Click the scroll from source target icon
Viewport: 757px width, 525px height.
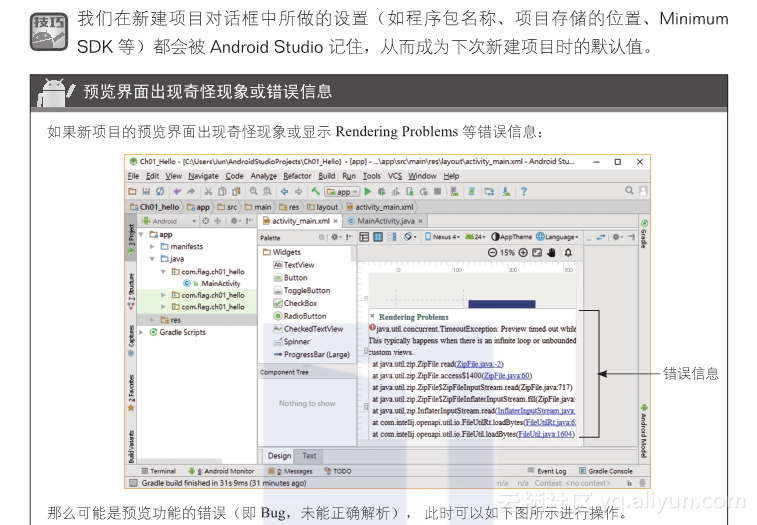point(205,221)
